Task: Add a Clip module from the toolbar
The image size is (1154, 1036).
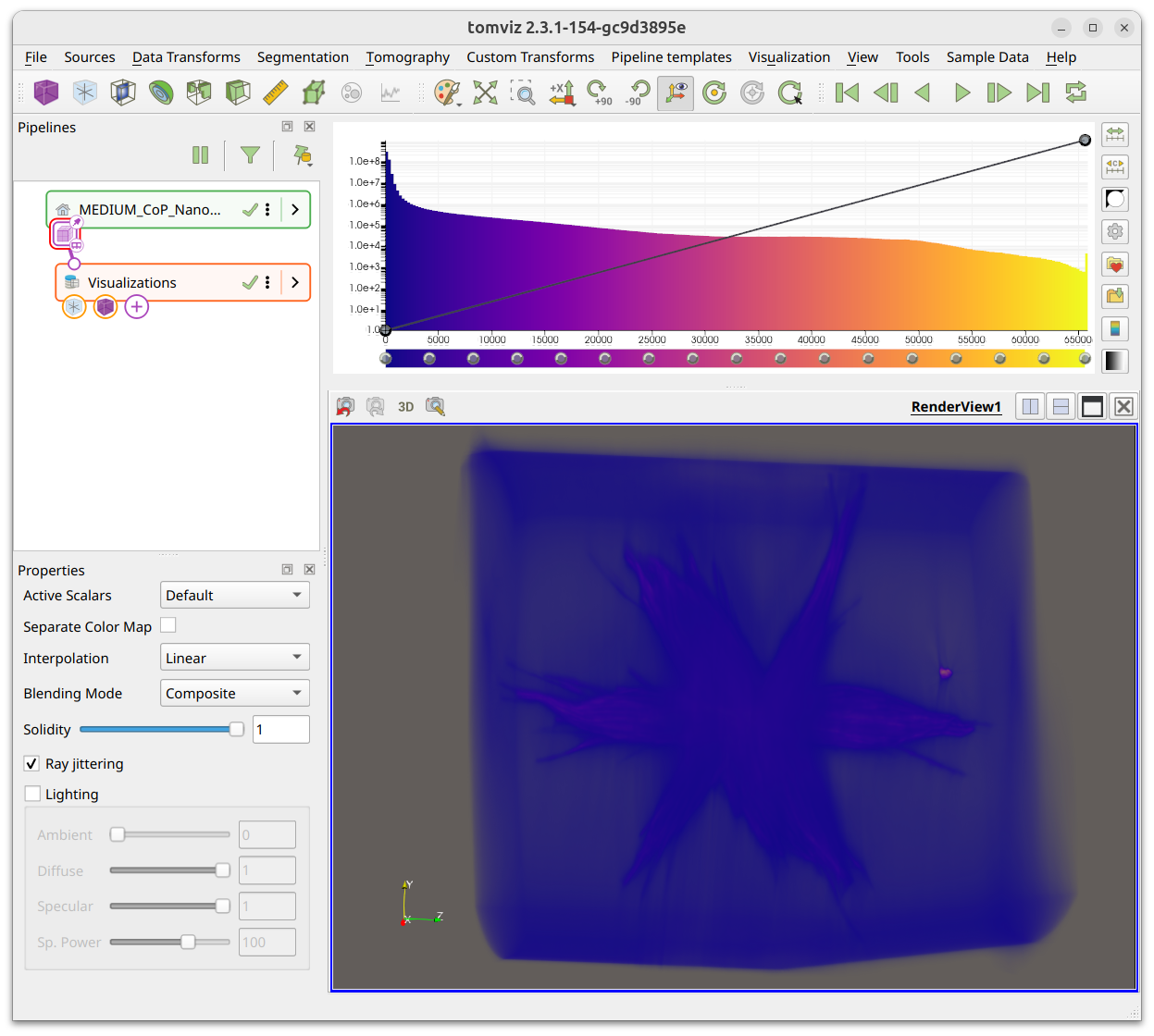Action: point(238,92)
